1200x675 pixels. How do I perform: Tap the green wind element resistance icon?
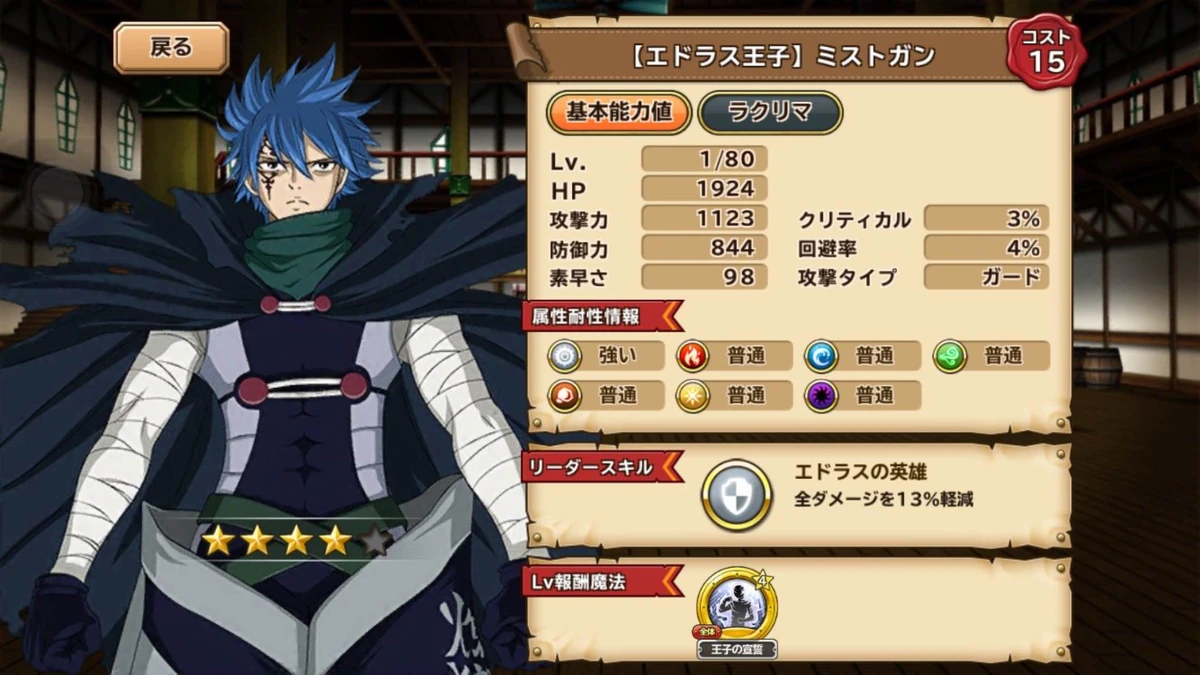950,355
